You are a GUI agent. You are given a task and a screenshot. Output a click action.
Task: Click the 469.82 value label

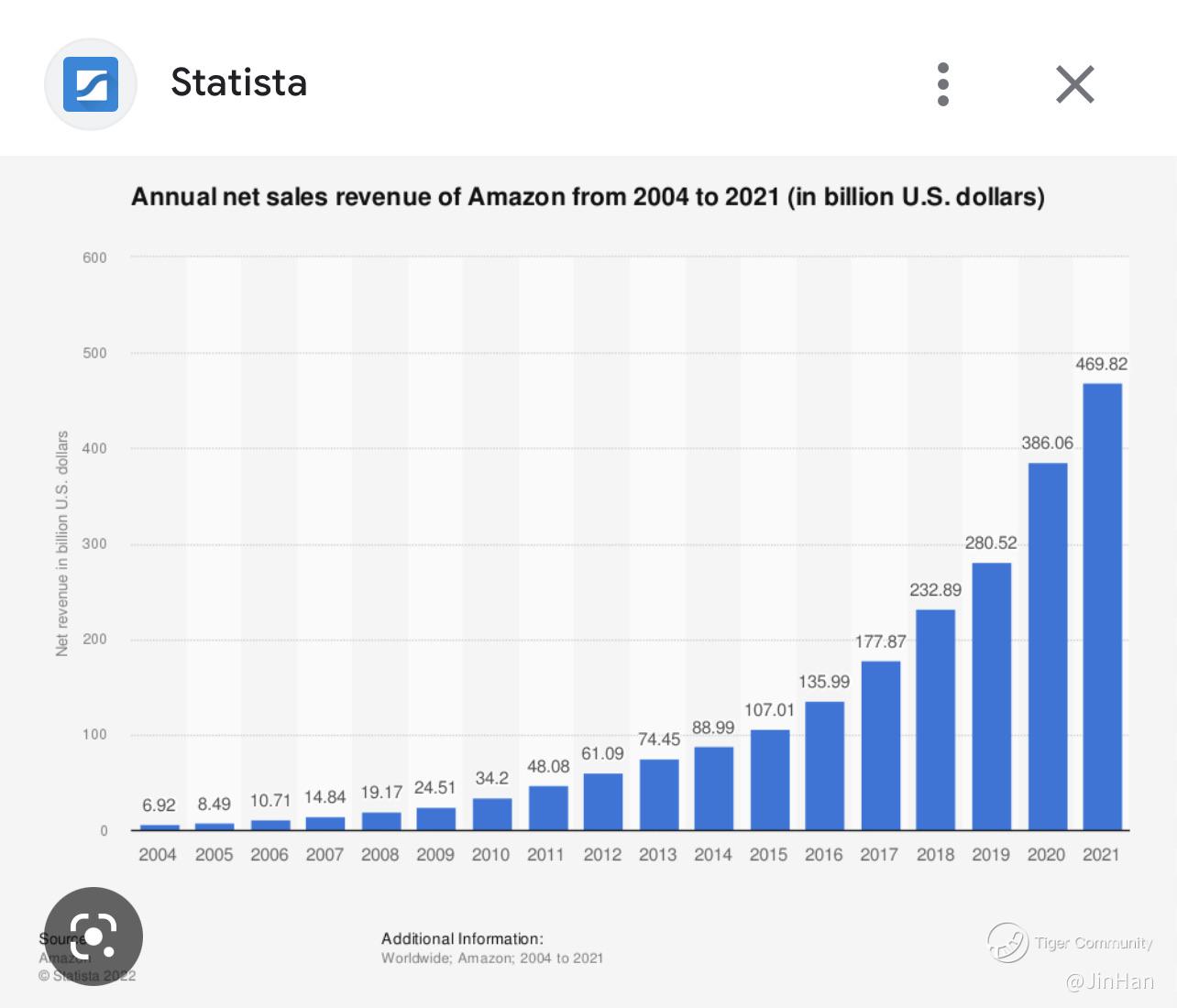pyautogui.click(x=1101, y=364)
